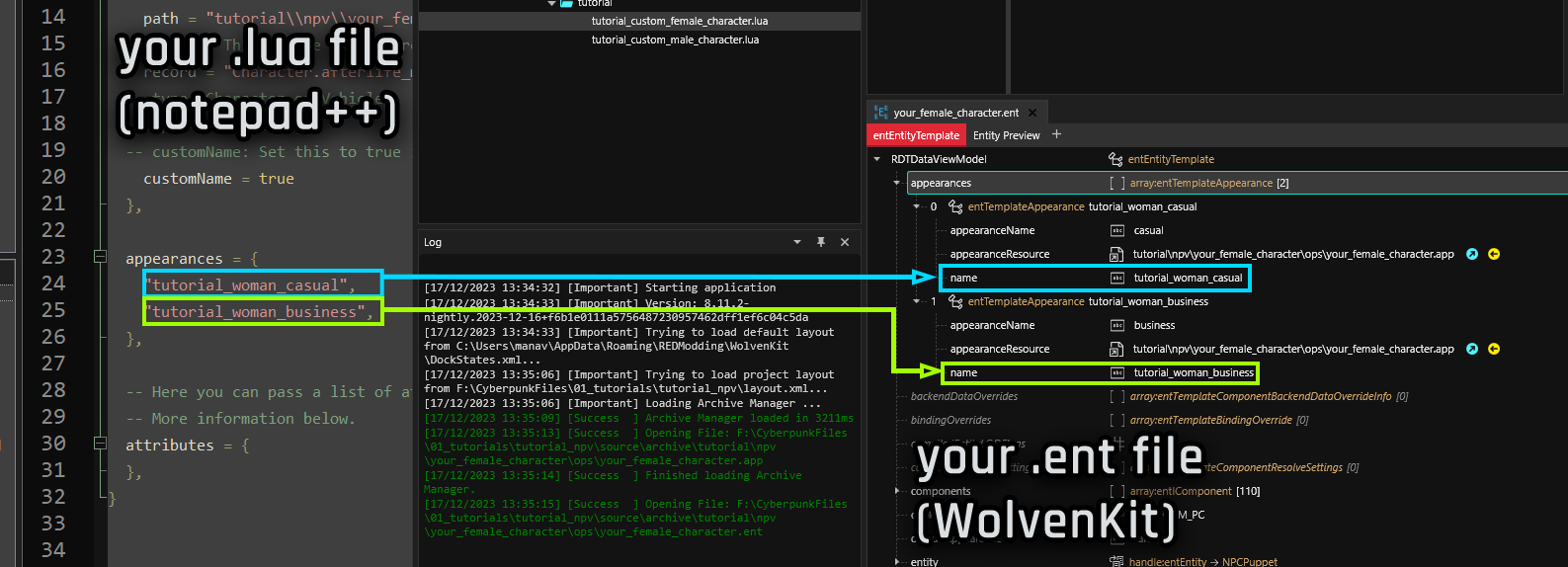Click the blue open-reference icon on the second appearanceResource row
Image resolution: width=1568 pixels, height=567 pixels.
pyautogui.click(x=1472, y=349)
